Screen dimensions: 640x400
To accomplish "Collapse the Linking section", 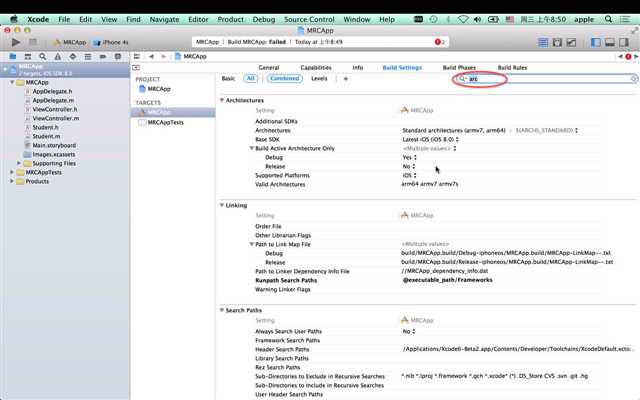I will click(222, 205).
